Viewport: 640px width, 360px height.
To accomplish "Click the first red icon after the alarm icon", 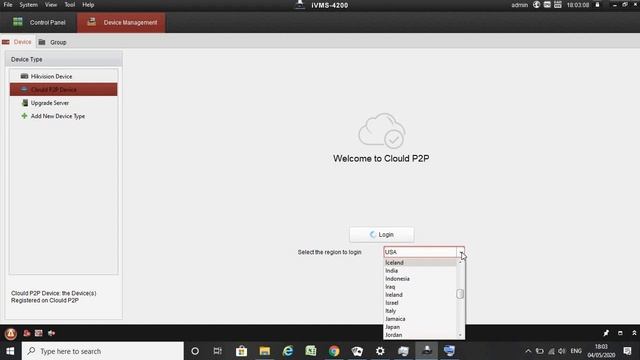I will [27, 333].
